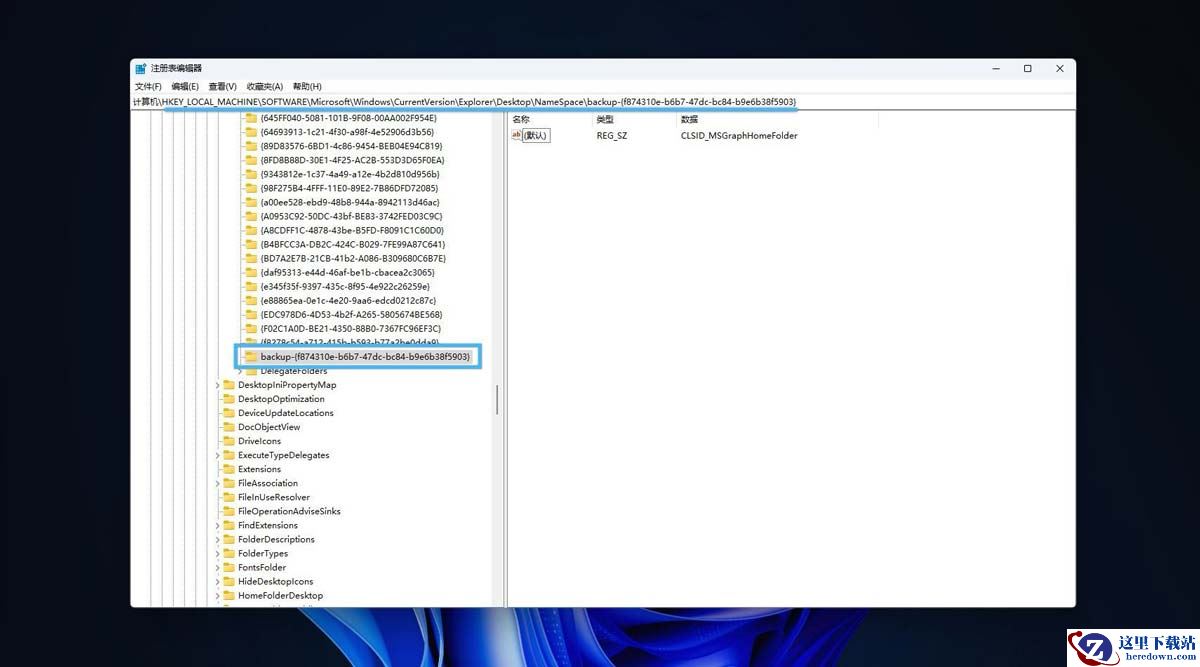Click the ab string value icon for (默认)

(516, 135)
